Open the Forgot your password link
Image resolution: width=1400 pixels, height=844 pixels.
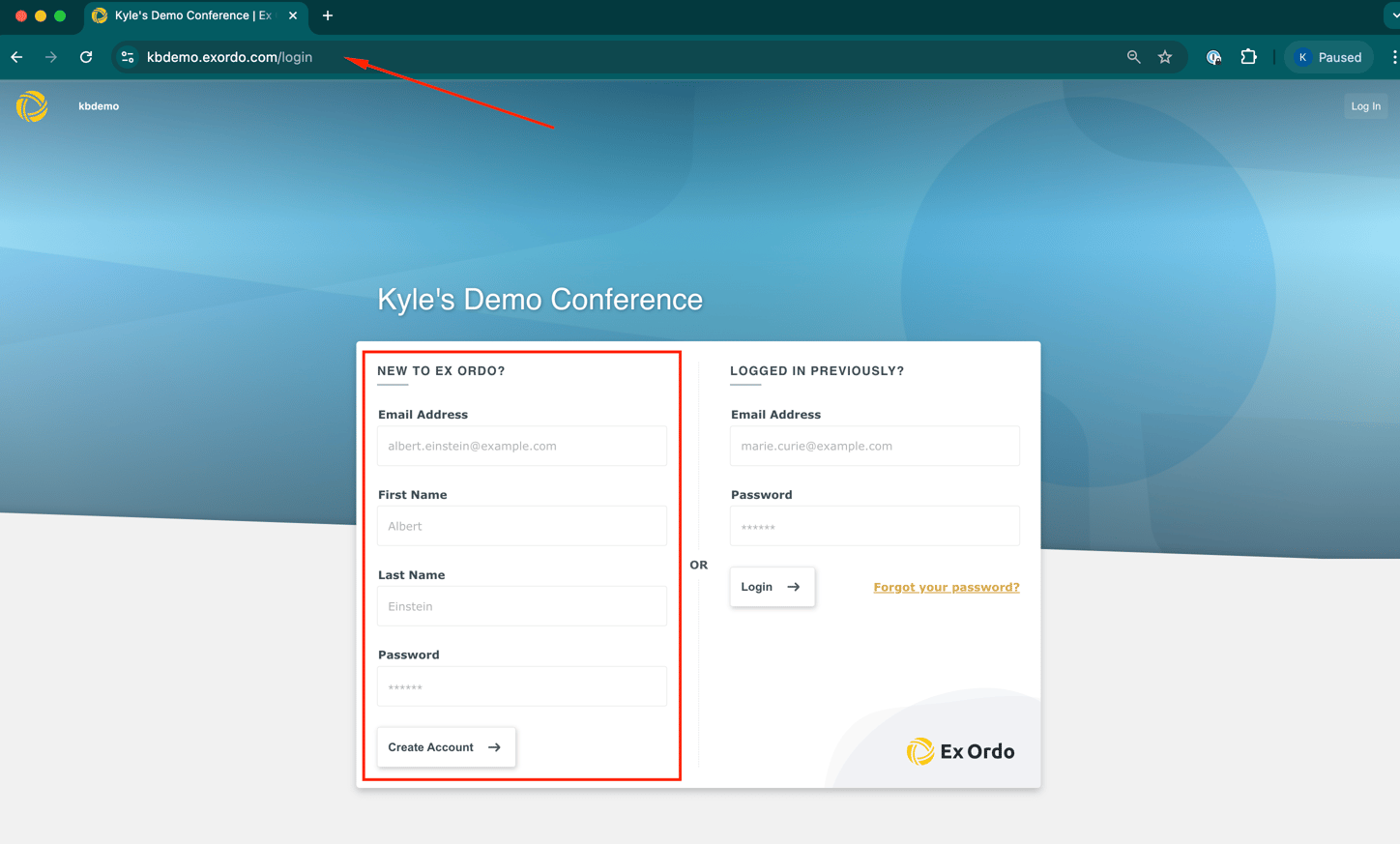[x=947, y=587]
